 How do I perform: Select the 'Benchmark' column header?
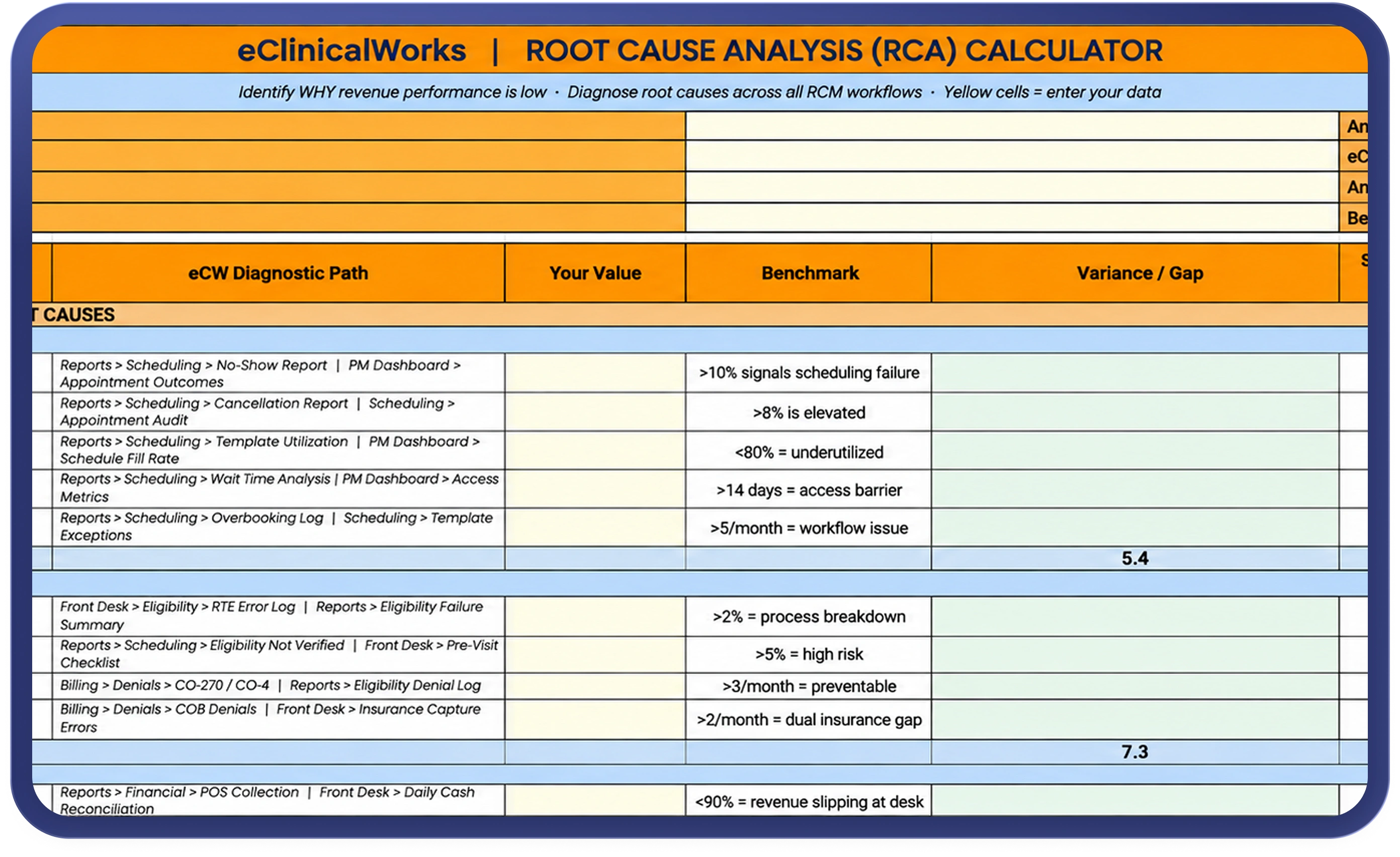[x=809, y=273]
